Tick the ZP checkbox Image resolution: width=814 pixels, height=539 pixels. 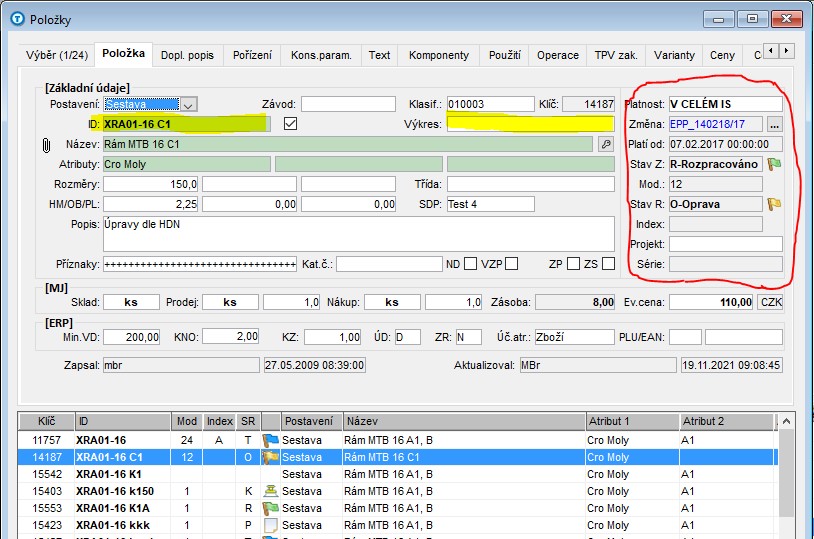click(573, 264)
